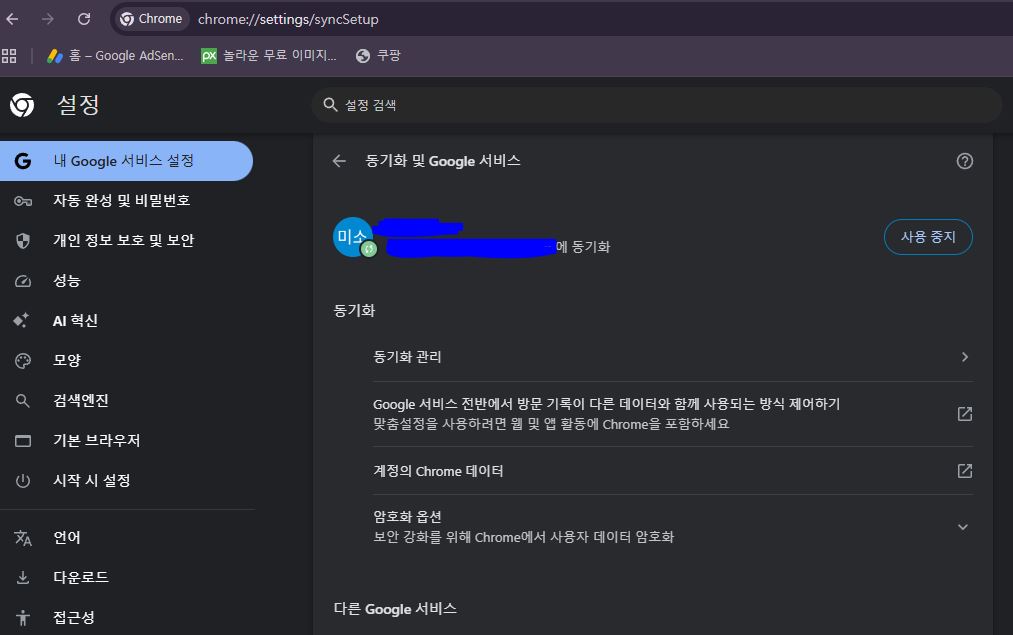
Task: Click the sparkle icon for AI 혁신
Action: point(21,320)
